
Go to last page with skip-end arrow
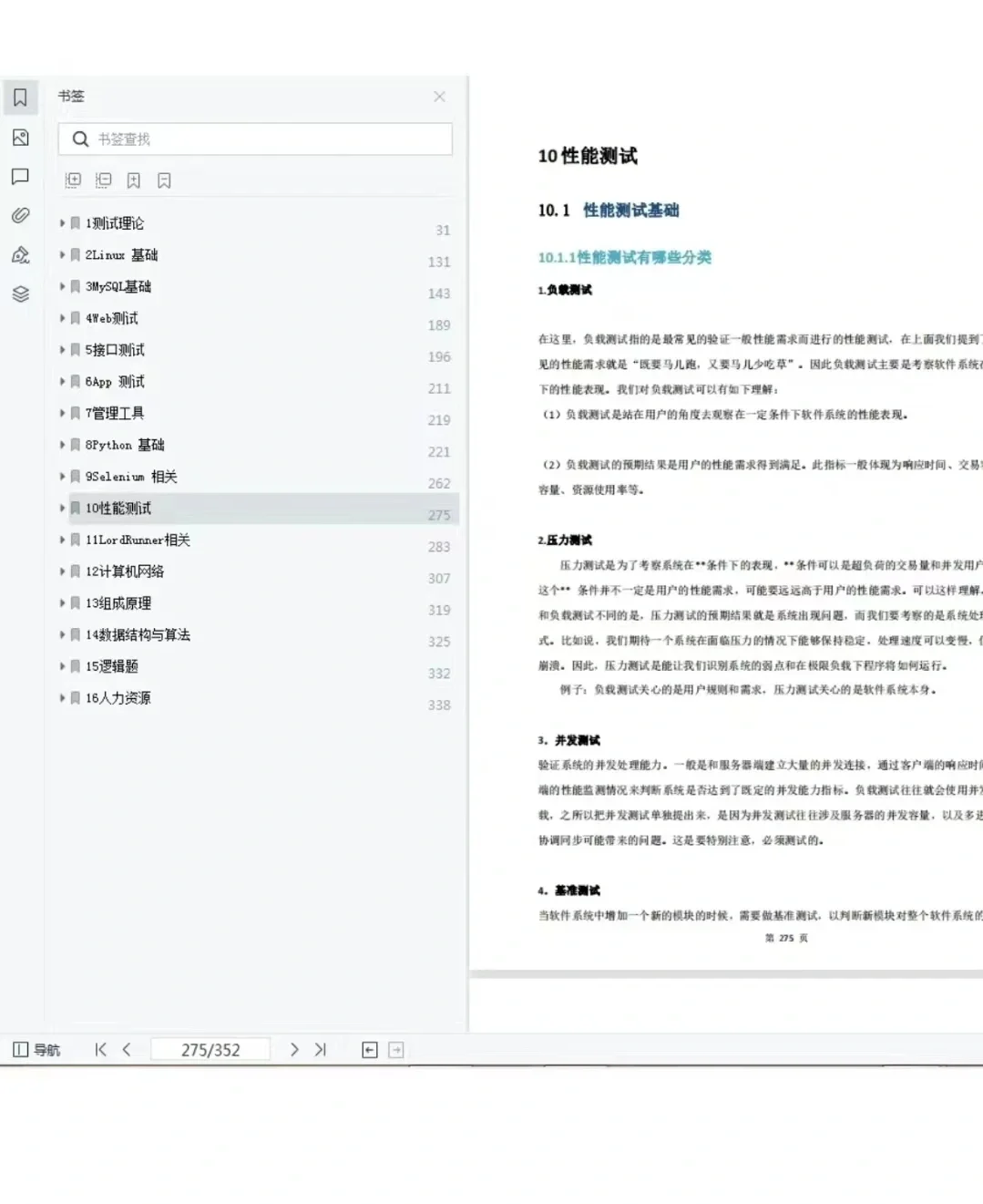tap(321, 1049)
